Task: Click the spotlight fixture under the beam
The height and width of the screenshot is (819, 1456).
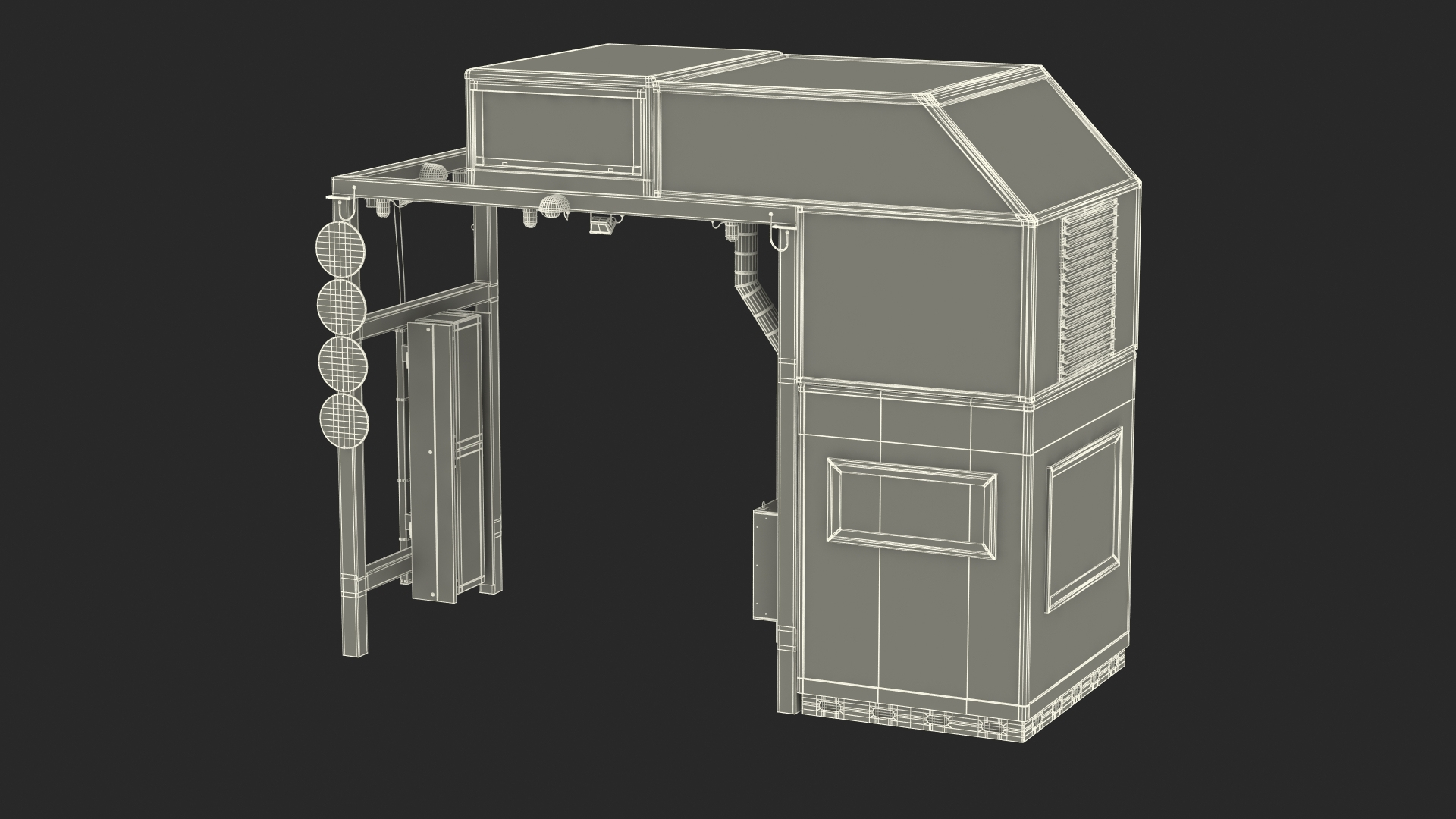Action: pos(602,223)
